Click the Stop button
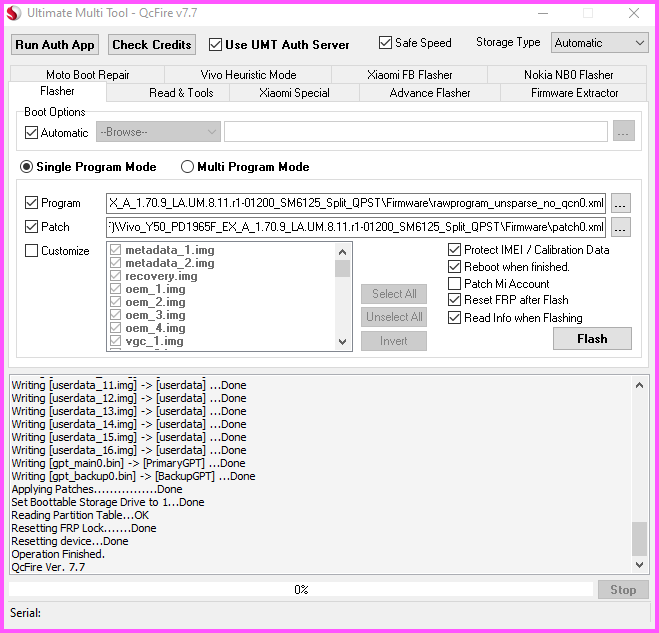The height and width of the screenshot is (633, 659). coord(623,590)
